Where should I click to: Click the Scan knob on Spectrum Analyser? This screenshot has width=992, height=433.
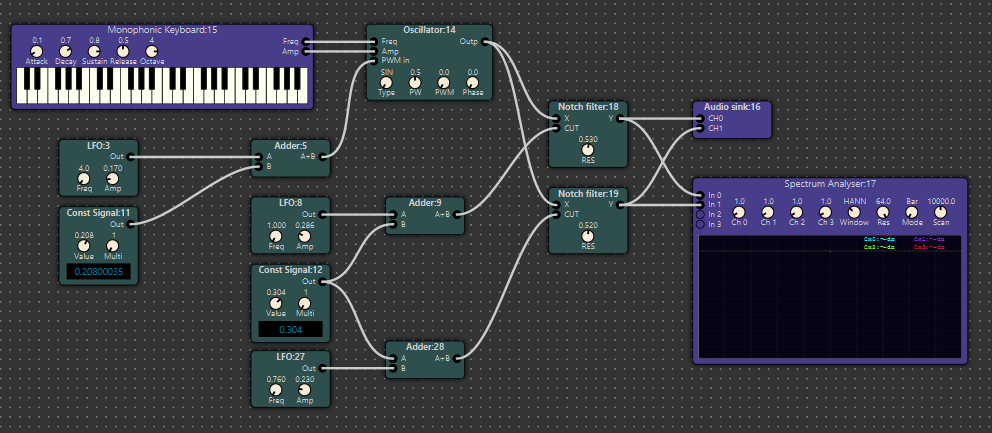[940, 211]
